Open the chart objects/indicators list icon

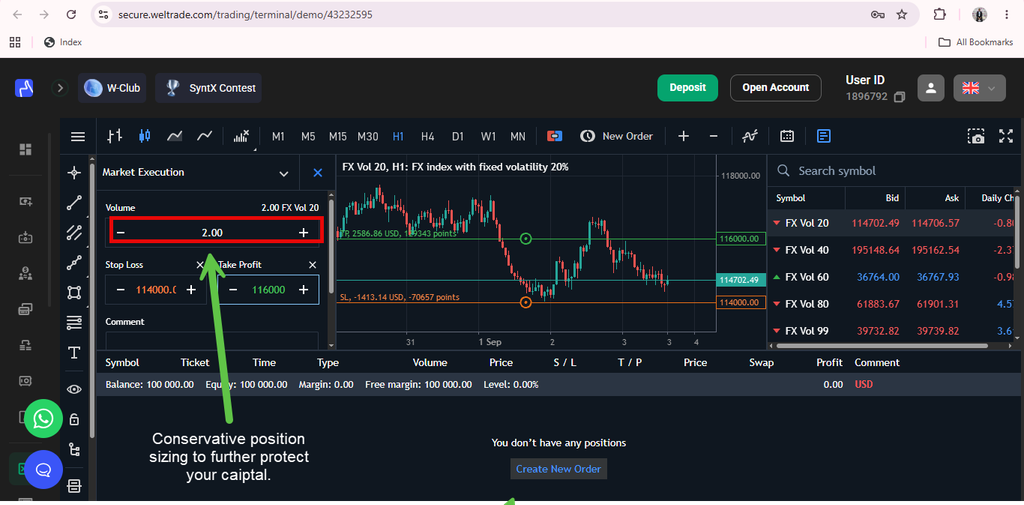pos(750,136)
